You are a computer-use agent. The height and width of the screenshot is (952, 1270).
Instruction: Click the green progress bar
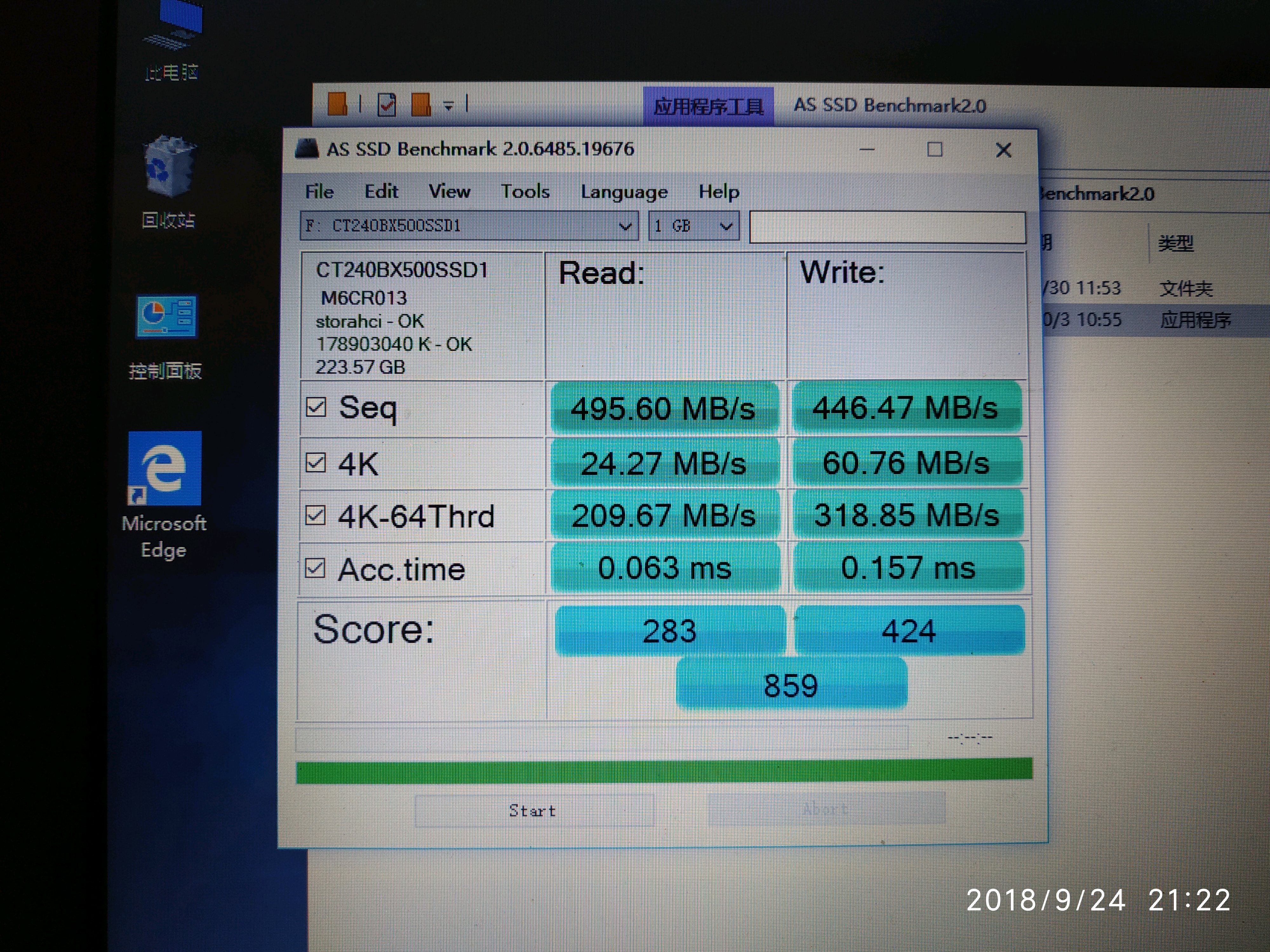pyautogui.click(x=664, y=771)
